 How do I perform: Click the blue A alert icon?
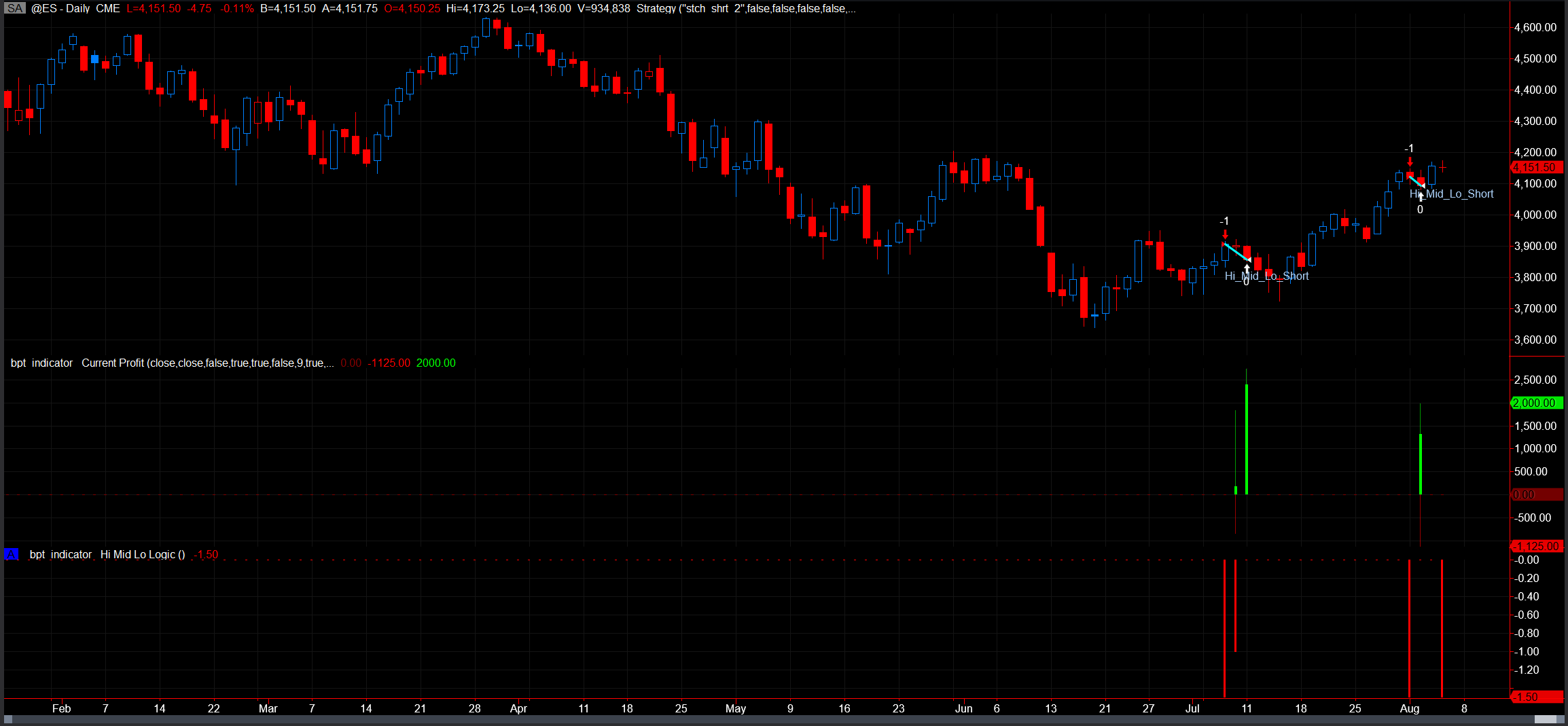tap(12, 555)
